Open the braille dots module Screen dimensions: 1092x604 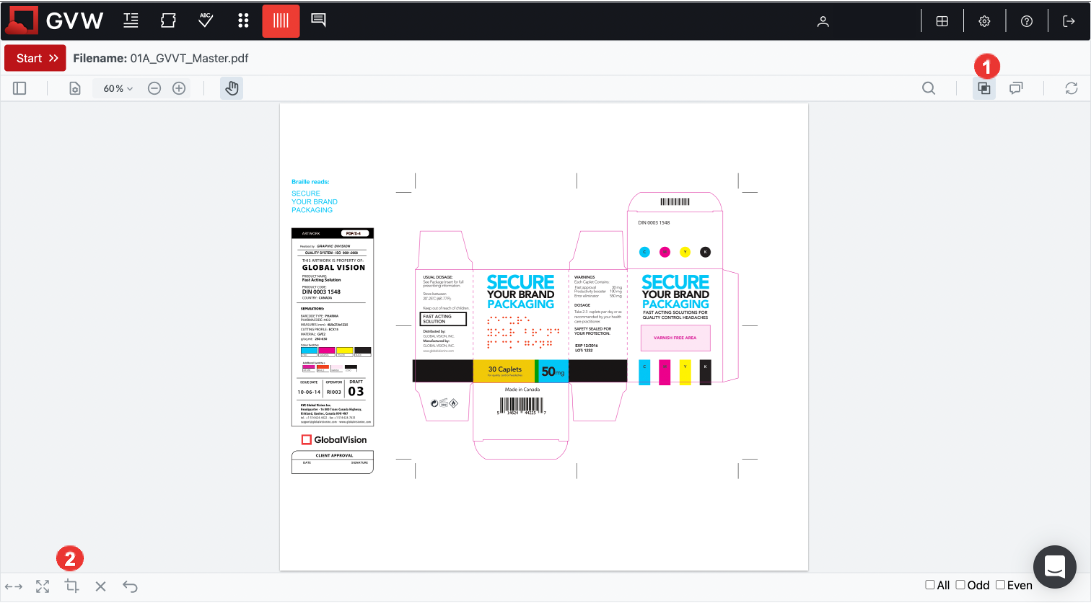pos(243,21)
